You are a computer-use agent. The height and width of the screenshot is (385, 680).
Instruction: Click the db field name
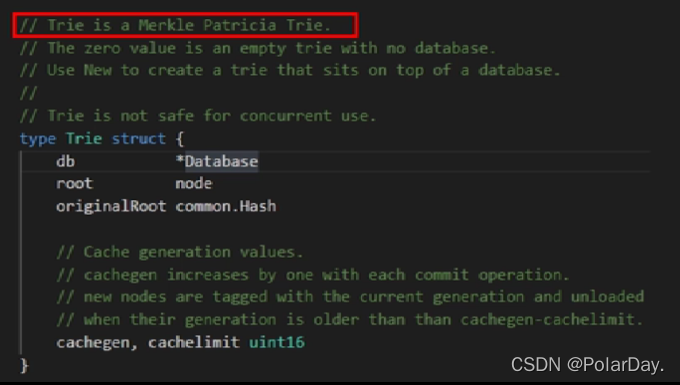click(x=65, y=161)
